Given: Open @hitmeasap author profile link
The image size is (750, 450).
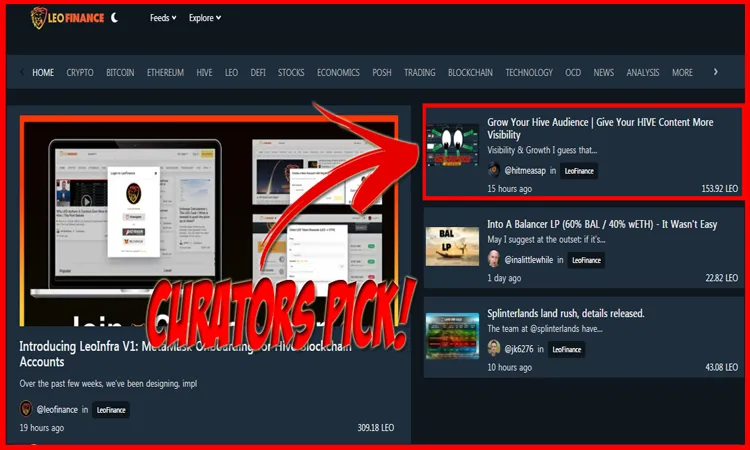Looking at the screenshot, I should pyautogui.click(x=525, y=171).
